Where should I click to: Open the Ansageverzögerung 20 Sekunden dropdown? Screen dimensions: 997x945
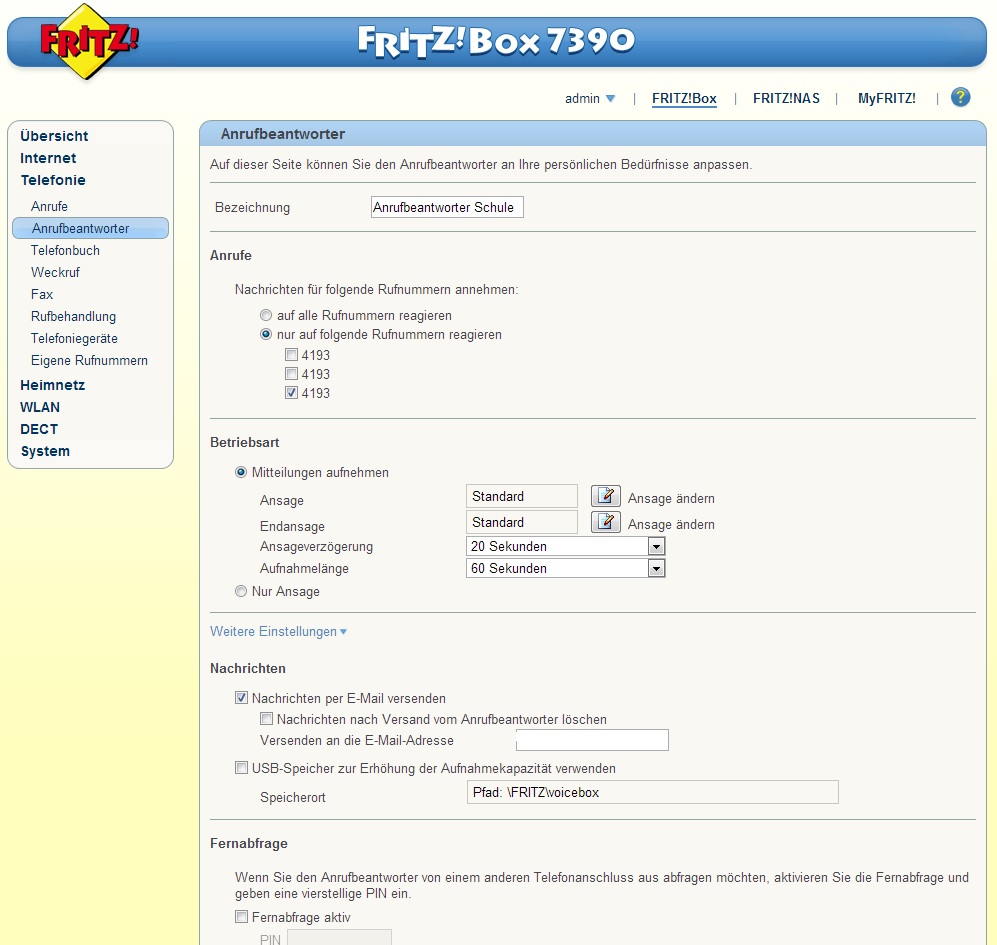click(x=566, y=546)
